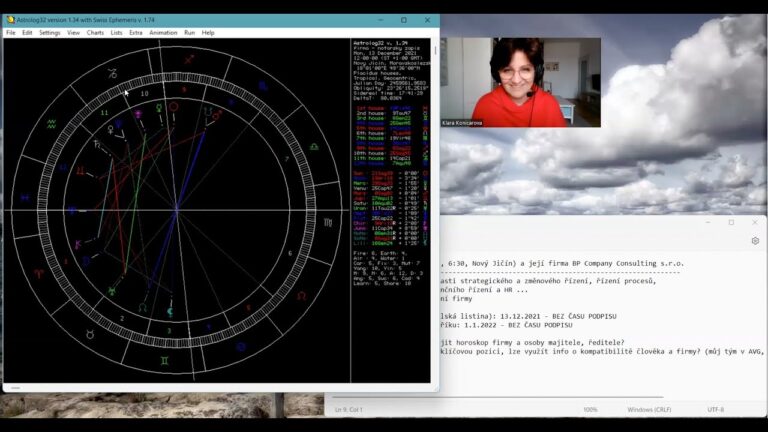Open Notepad settings gear icon
This screenshot has height=432, width=768.
pyautogui.click(x=755, y=240)
